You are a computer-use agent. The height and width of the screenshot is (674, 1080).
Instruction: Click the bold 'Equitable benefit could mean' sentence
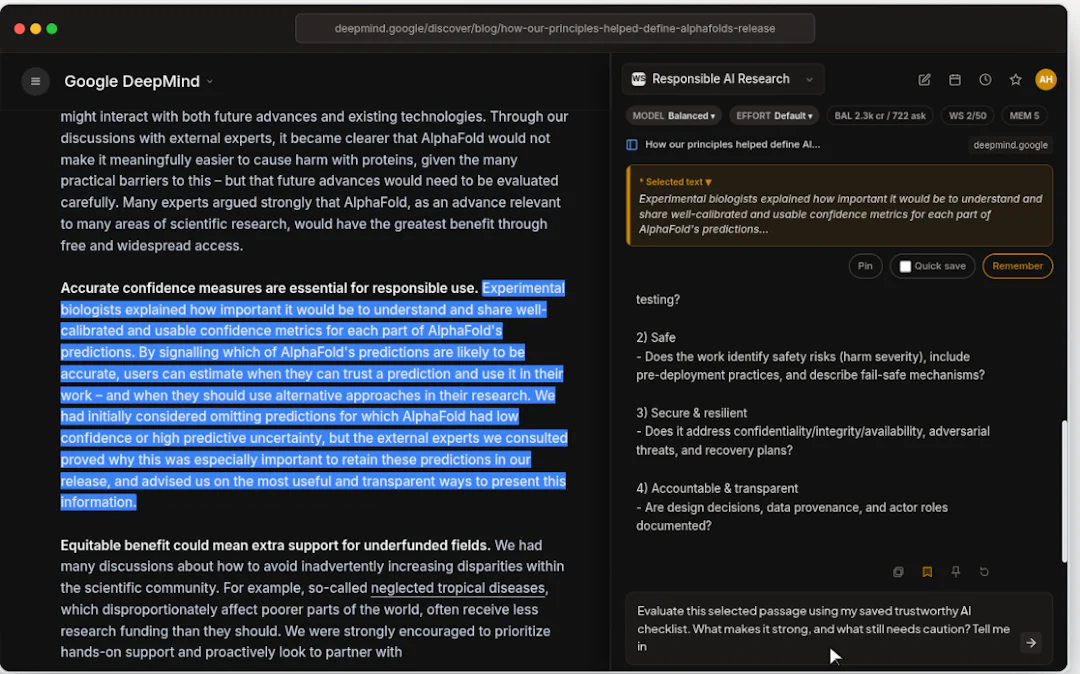276,545
